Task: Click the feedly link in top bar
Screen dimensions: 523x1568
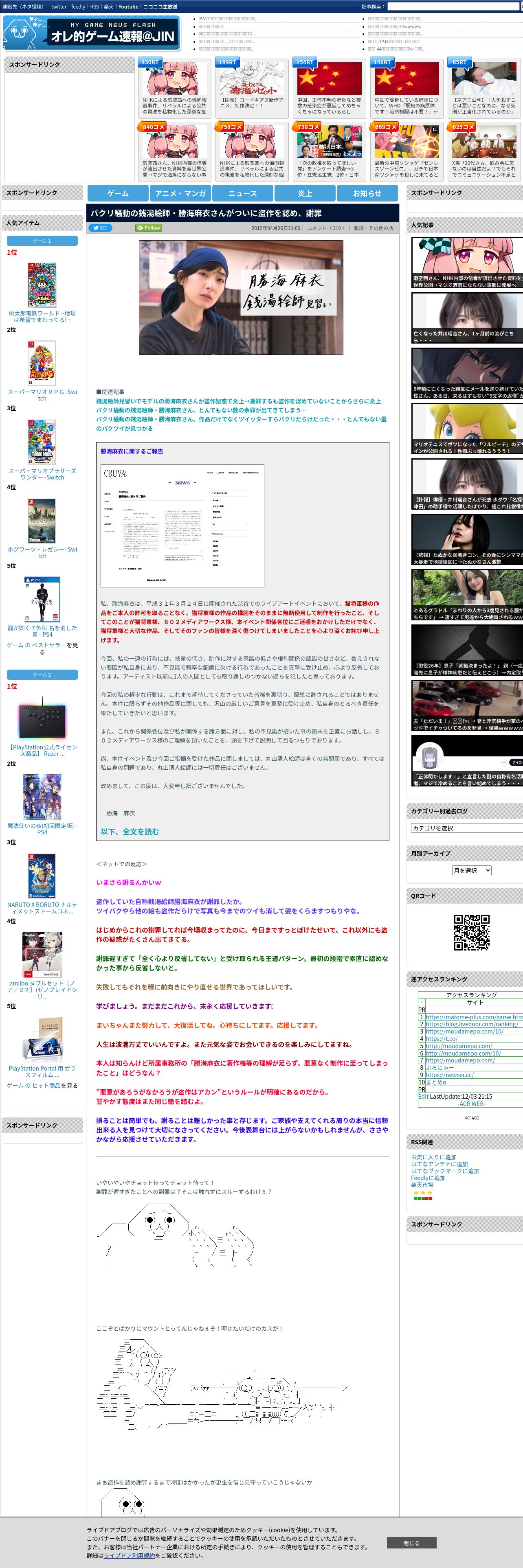Action: tap(78, 7)
